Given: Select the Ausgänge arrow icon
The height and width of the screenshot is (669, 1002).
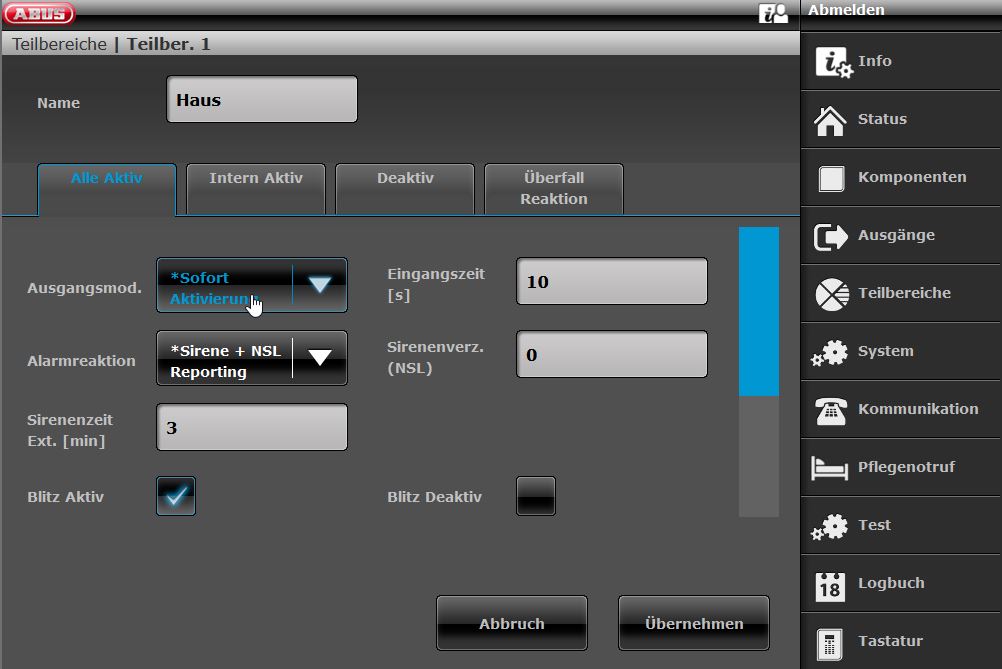Looking at the screenshot, I should pos(831,236).
